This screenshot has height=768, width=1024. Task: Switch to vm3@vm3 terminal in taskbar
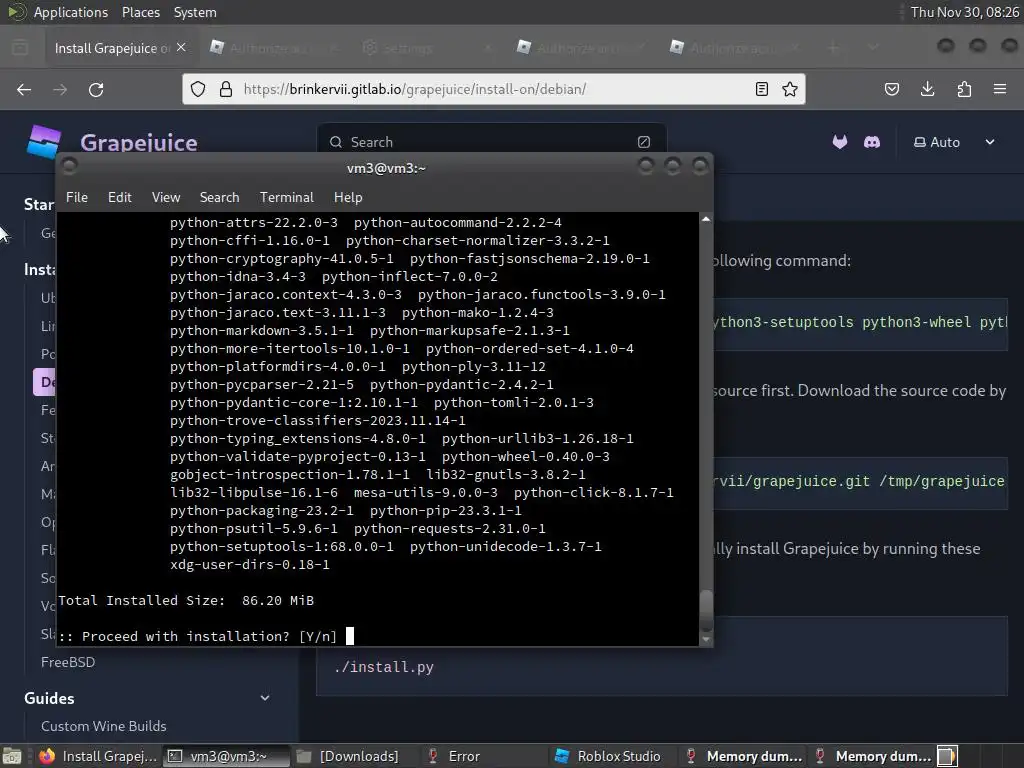226,756
